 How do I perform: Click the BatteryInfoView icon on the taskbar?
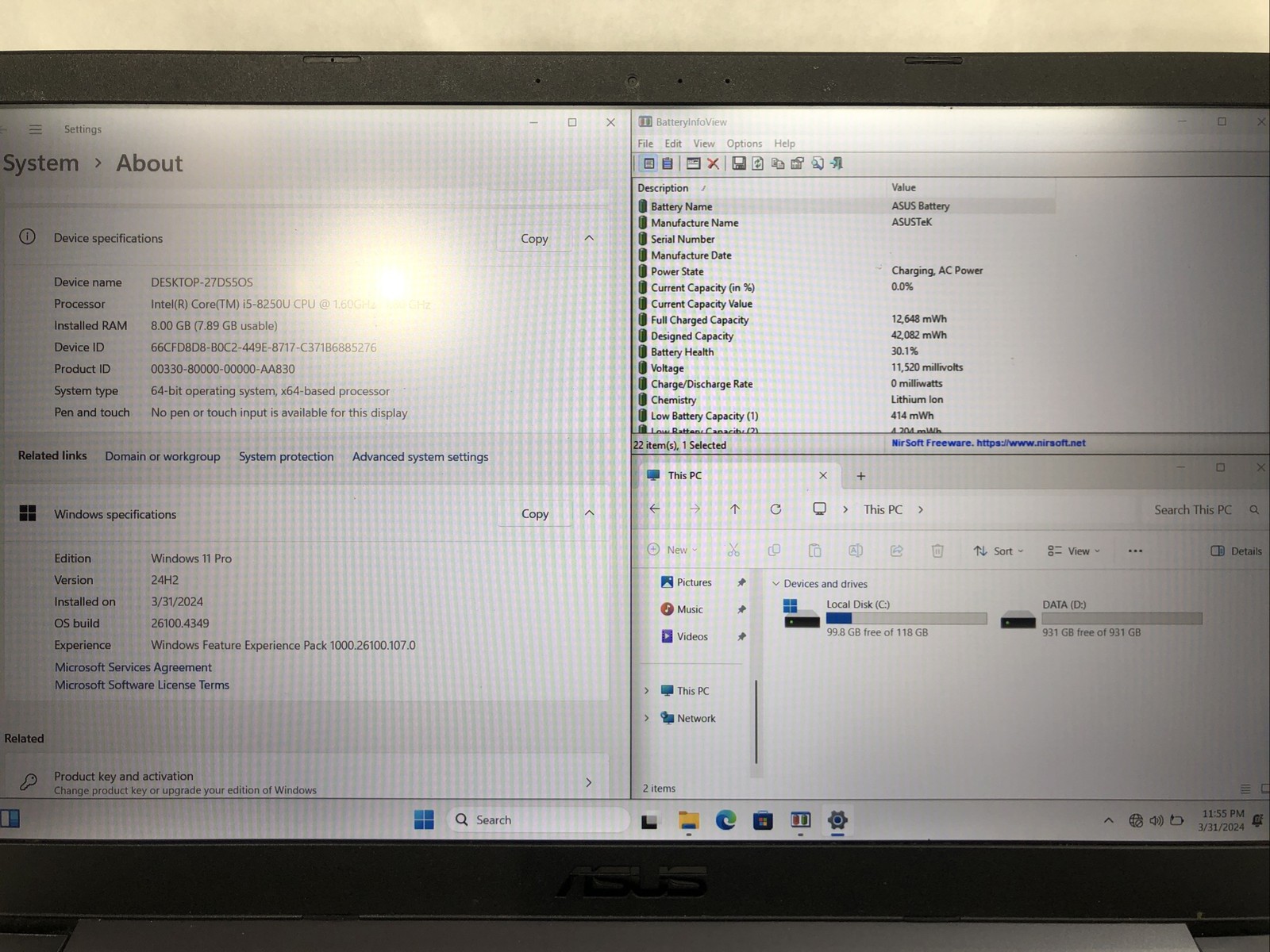(x=800, y=820)
